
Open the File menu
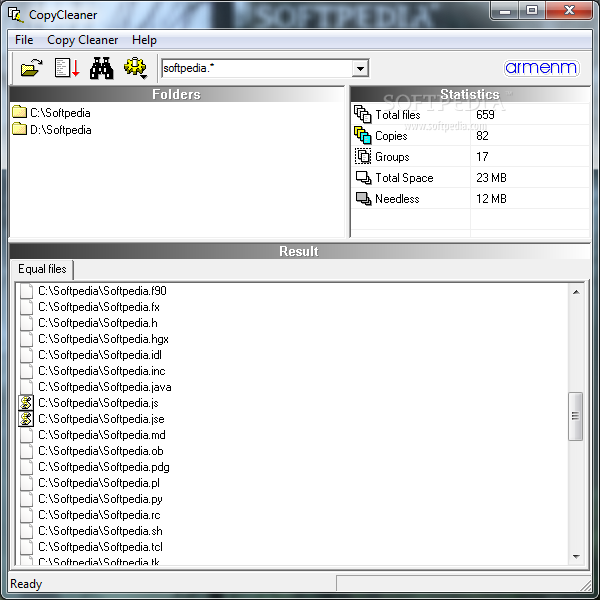(x=24, y=40)
